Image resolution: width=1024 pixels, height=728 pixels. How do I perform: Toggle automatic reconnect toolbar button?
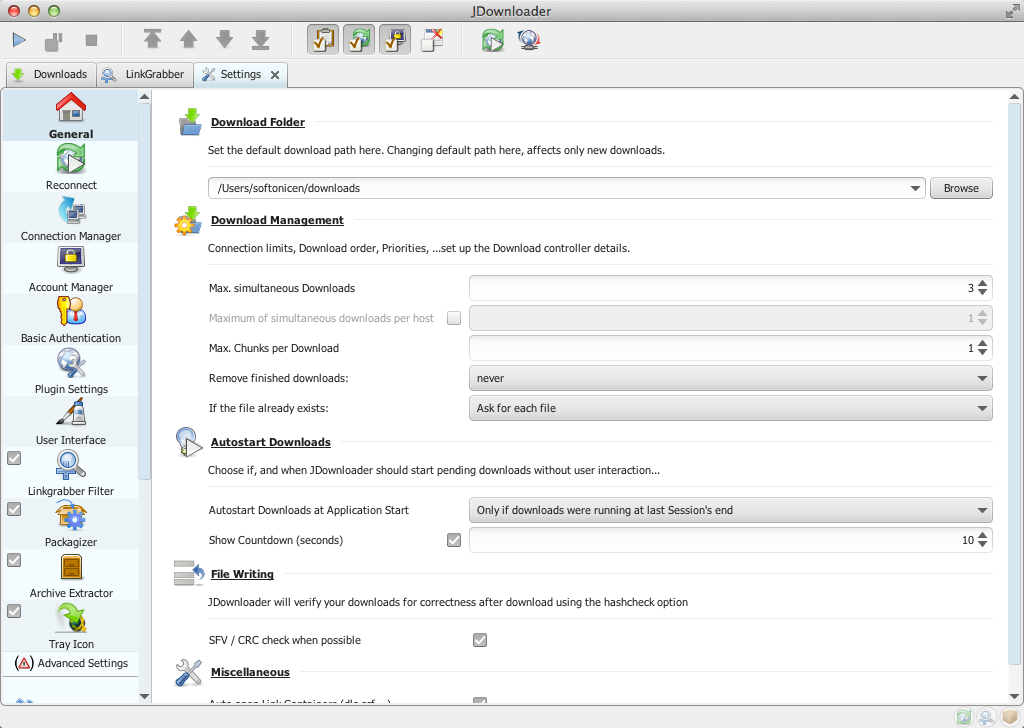coord(359,40)
